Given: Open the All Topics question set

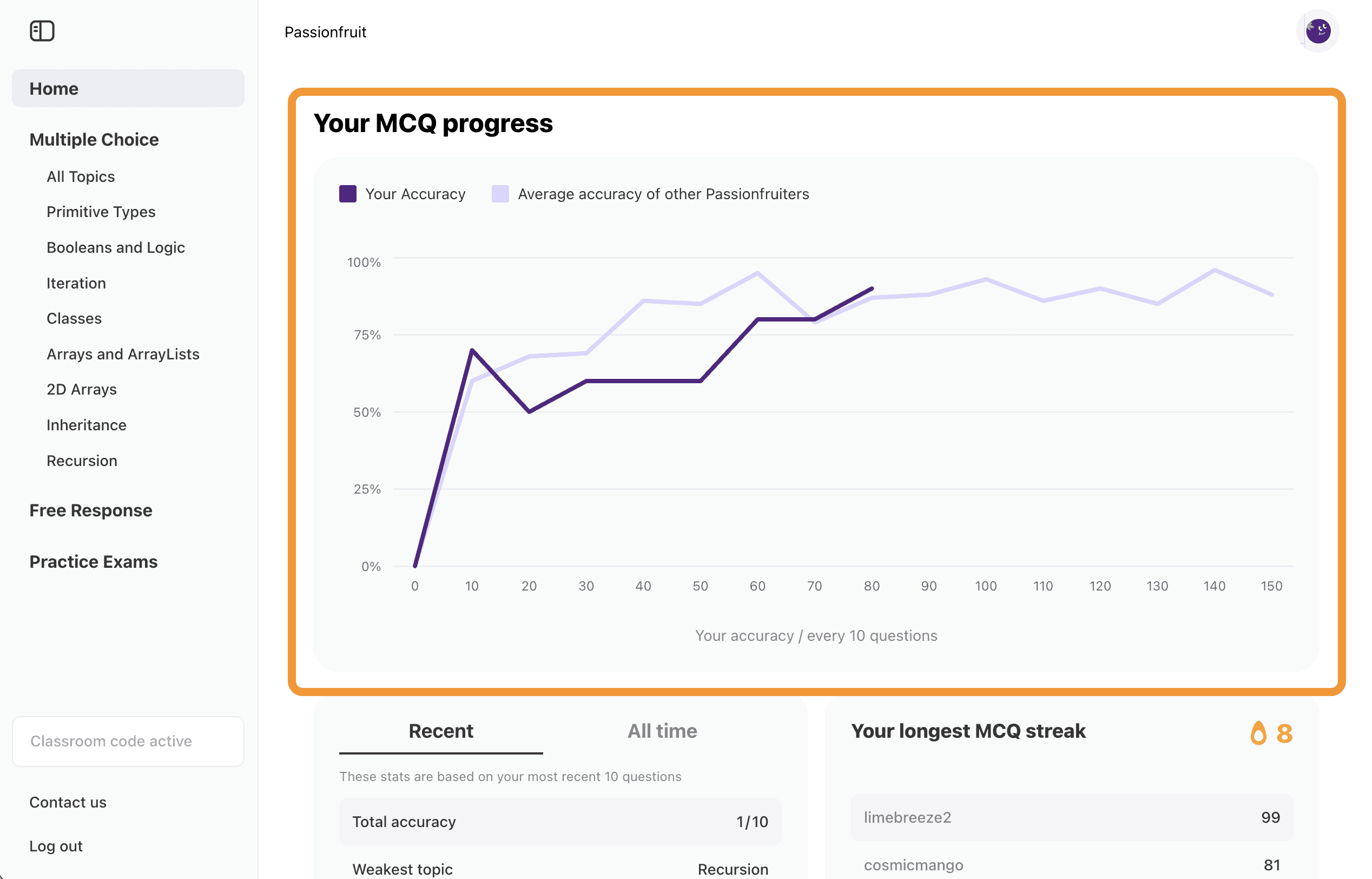Looking at the screenshot, I should [81, 176].
